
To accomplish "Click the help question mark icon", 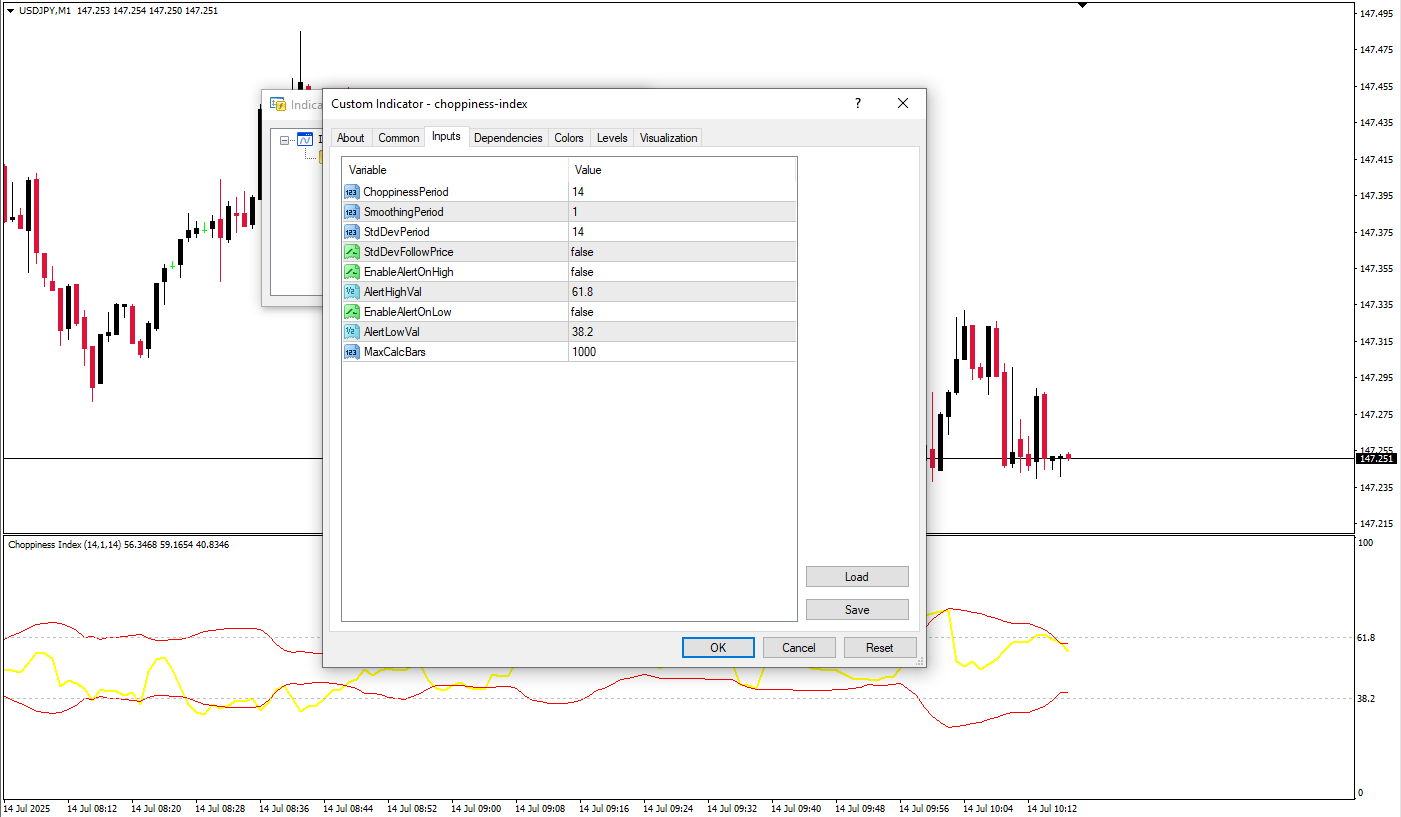I will point(857,103).
